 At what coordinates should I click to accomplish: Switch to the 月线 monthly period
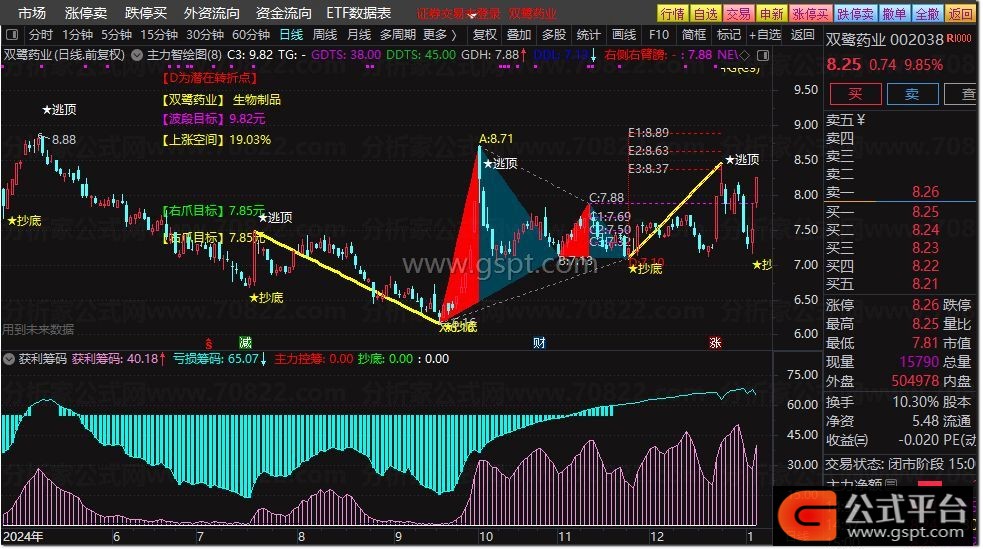[359, 34]
